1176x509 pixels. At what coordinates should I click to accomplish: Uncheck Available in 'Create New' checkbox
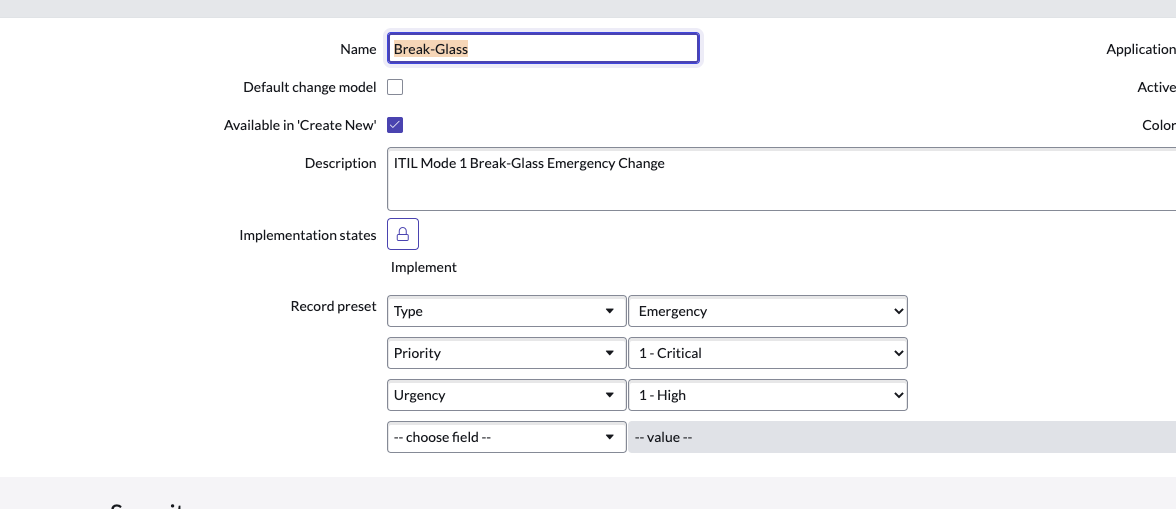[x=395, y=125]
